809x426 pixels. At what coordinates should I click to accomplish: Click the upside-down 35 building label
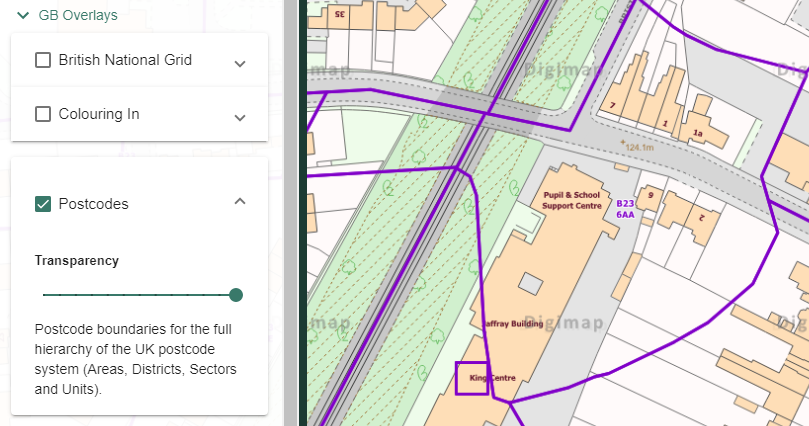pos(339,14)
